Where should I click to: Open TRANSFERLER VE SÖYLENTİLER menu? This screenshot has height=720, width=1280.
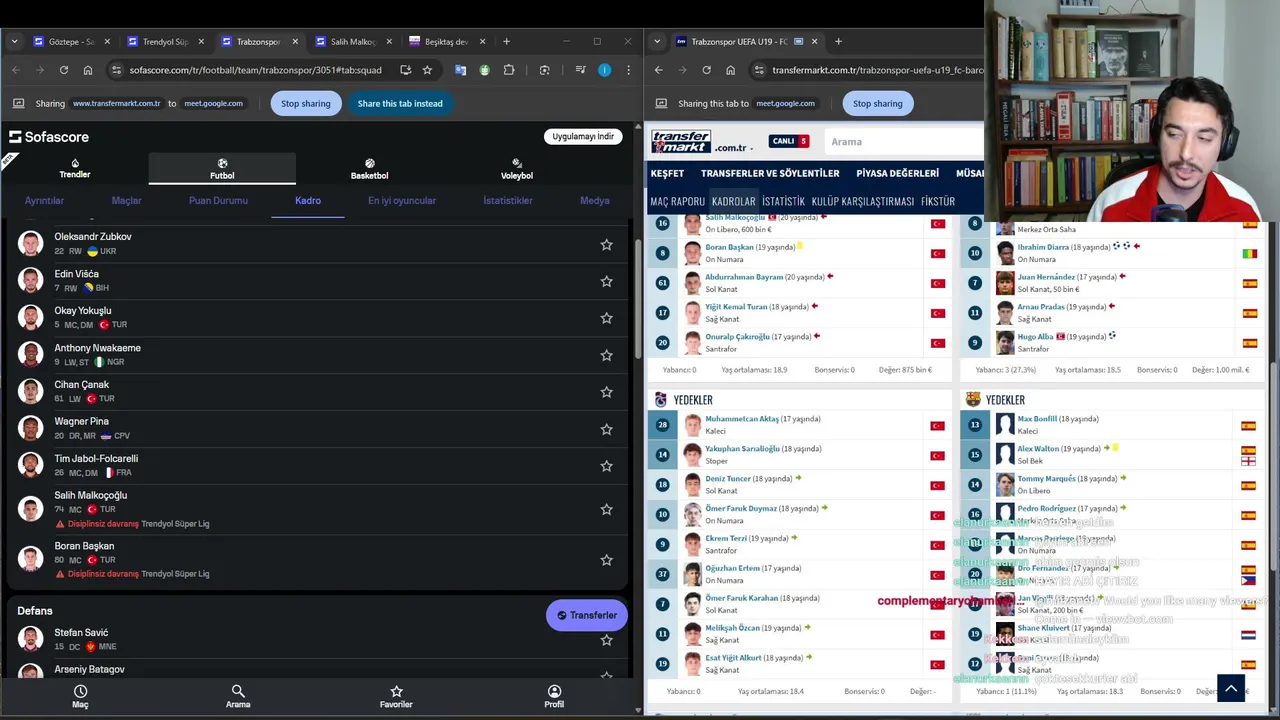770,173
